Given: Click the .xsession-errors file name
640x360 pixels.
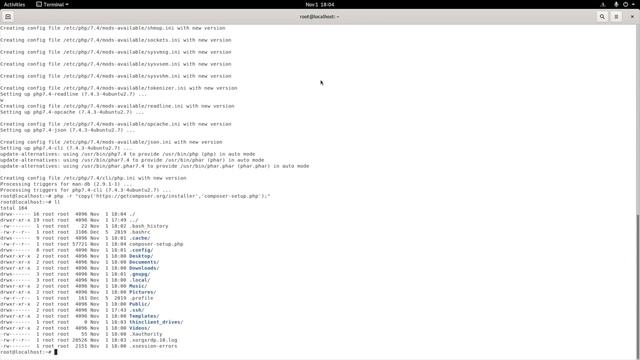Looking at the screenshot, I should [x=153, y=346].
